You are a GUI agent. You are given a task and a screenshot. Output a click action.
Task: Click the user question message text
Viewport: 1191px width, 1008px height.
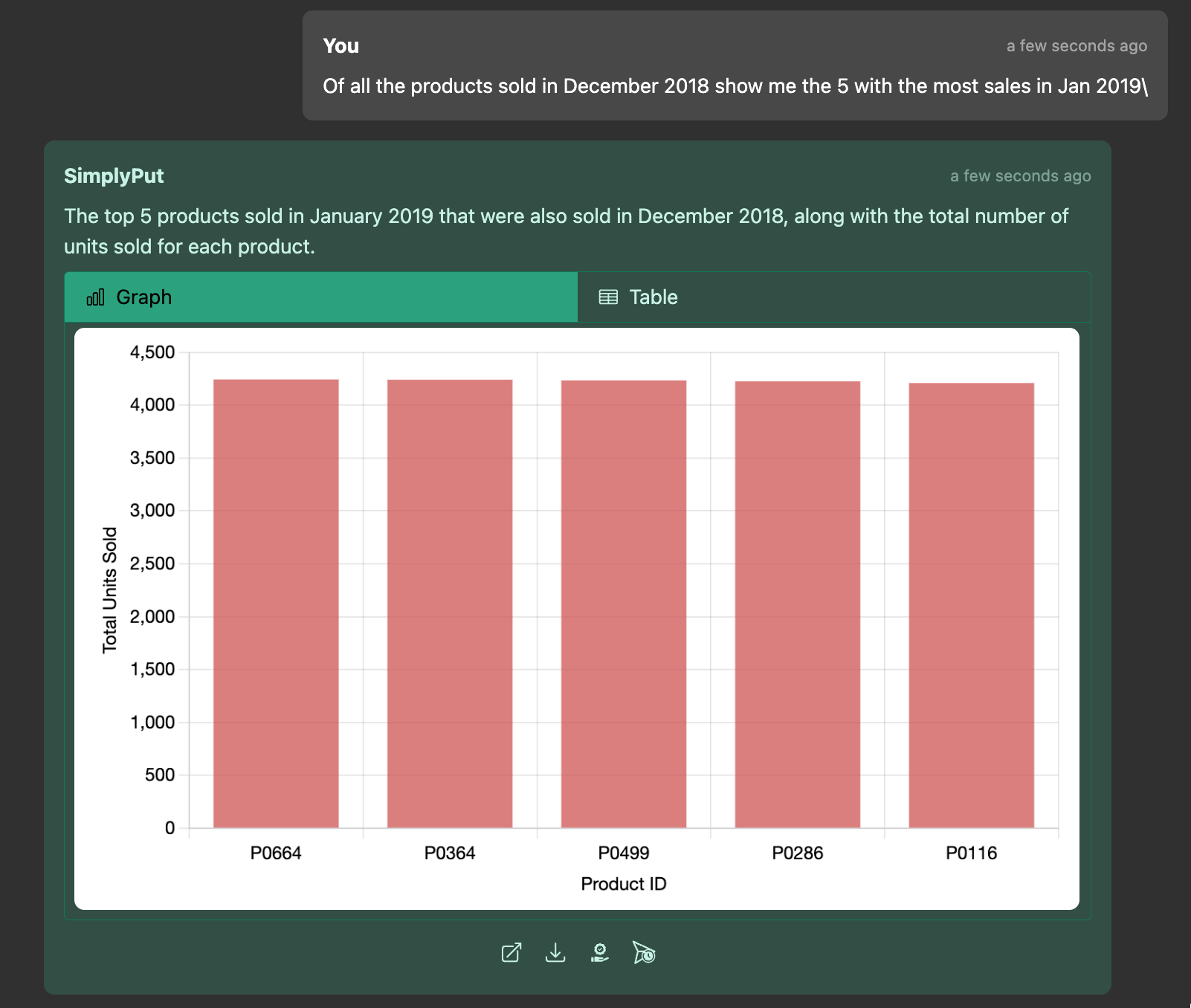click(735, 86)
